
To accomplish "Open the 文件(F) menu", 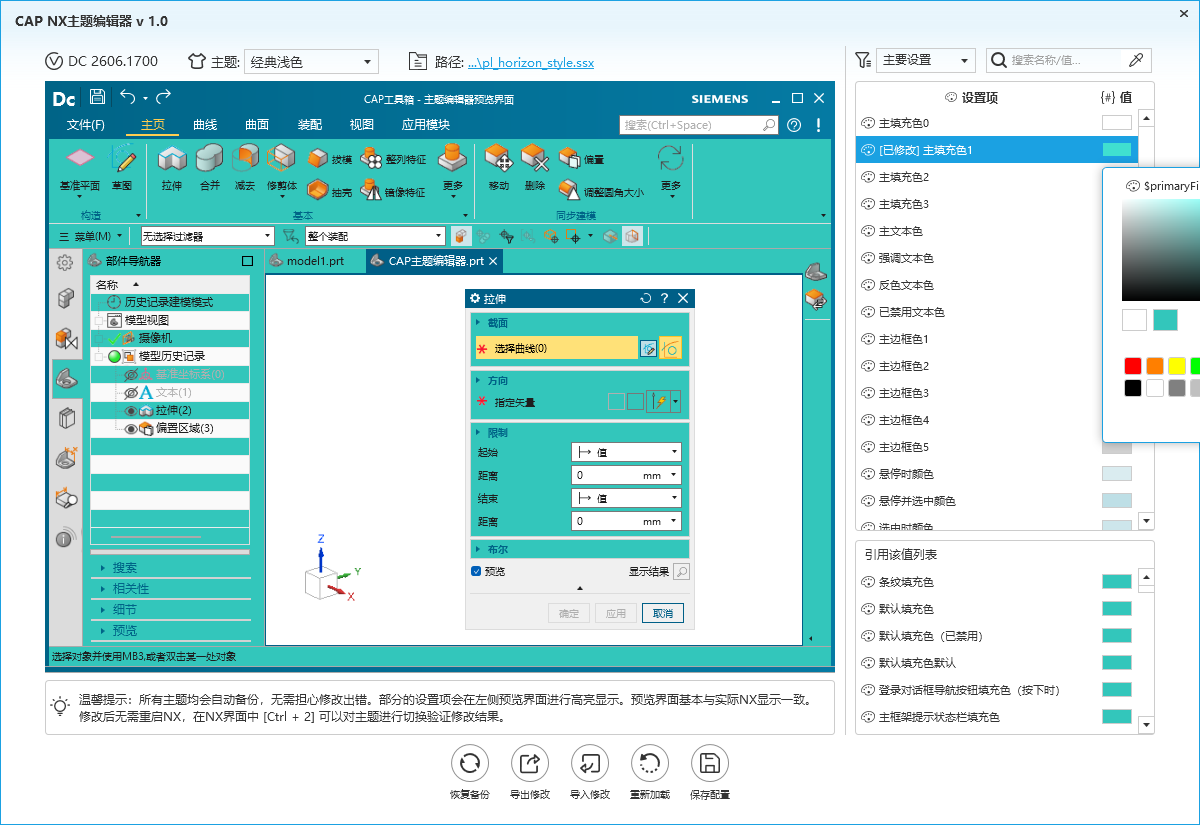I will pyautogui.click(x=85, y=125).
